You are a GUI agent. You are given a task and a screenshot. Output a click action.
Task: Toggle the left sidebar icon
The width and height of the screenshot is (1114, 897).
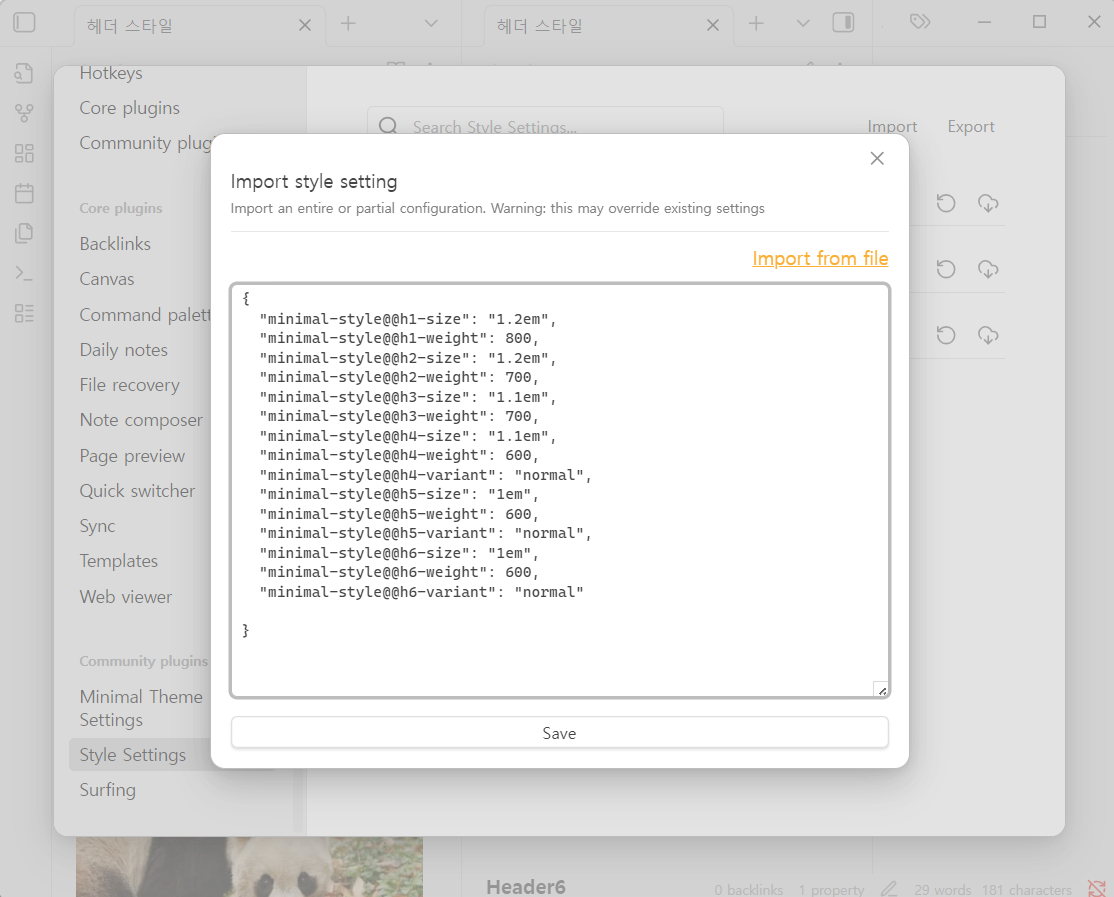point(24,23)
